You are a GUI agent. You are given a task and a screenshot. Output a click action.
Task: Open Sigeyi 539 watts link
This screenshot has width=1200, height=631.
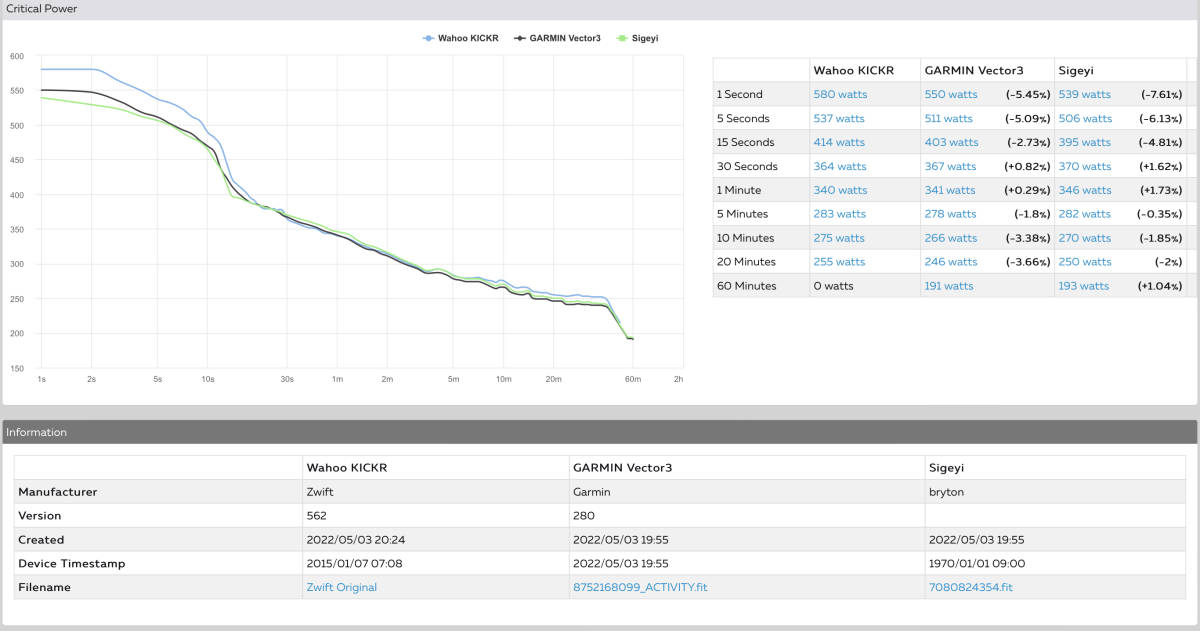point(1084,94)
